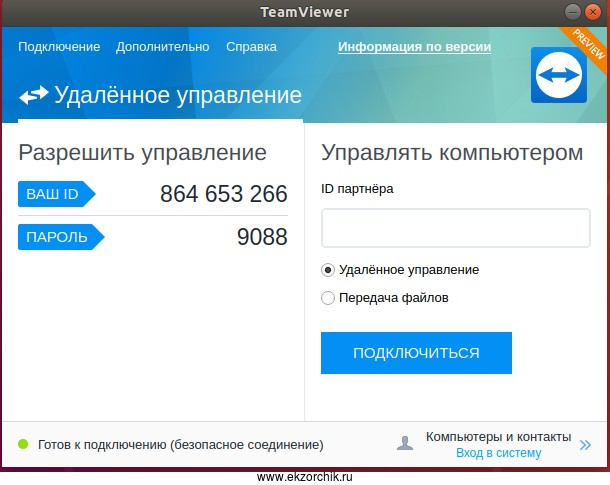Screen dimensions: 610x485
Task: Select the Удалённое управление radio button
Action: point(328,270)
